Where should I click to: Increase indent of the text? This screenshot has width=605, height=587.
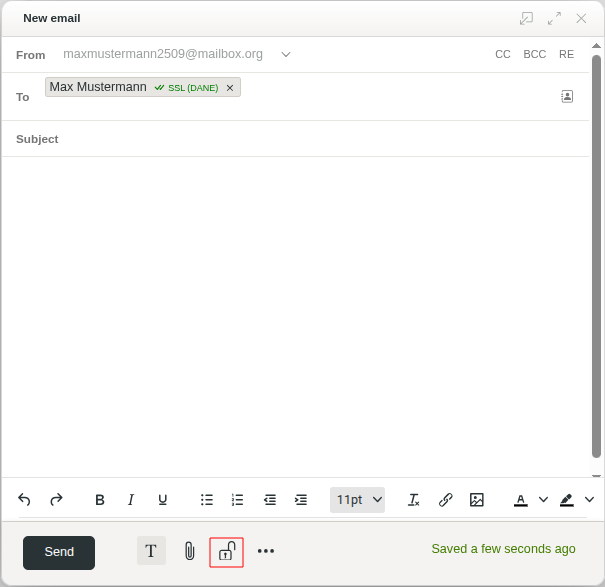[x=300, y=500]
